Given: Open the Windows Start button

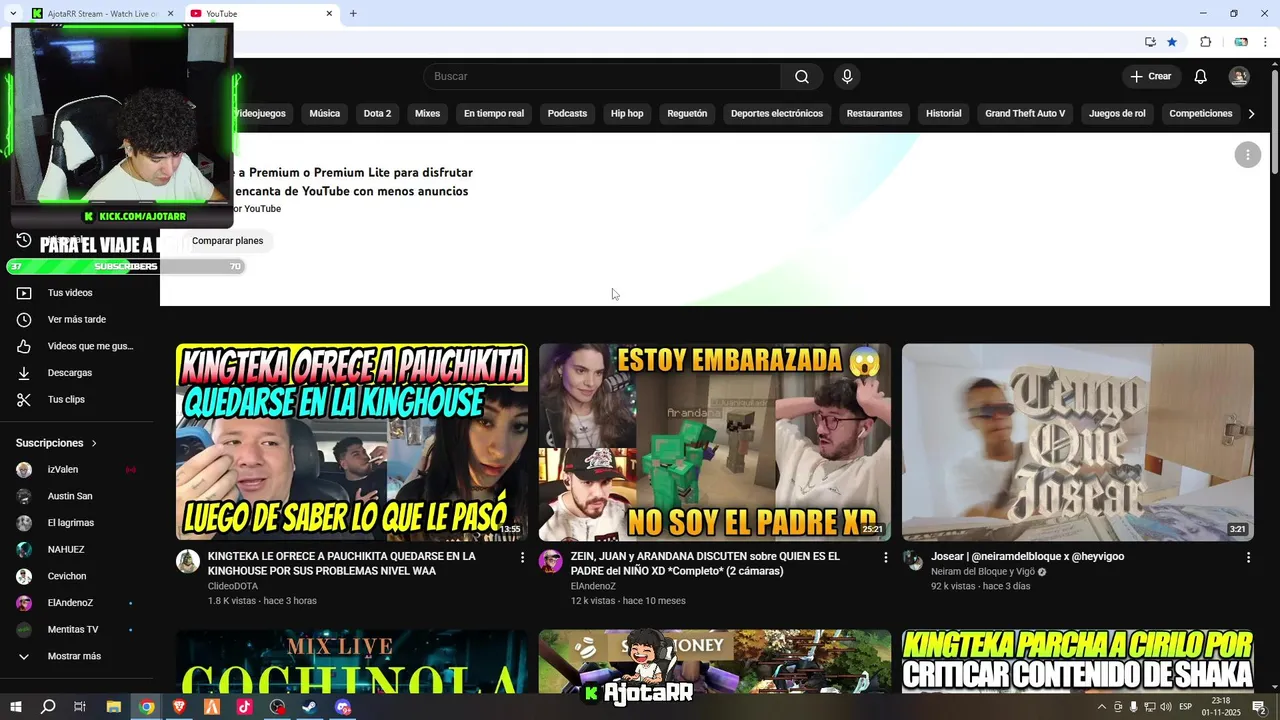Looking at the screenshot, I should [15, 707].
